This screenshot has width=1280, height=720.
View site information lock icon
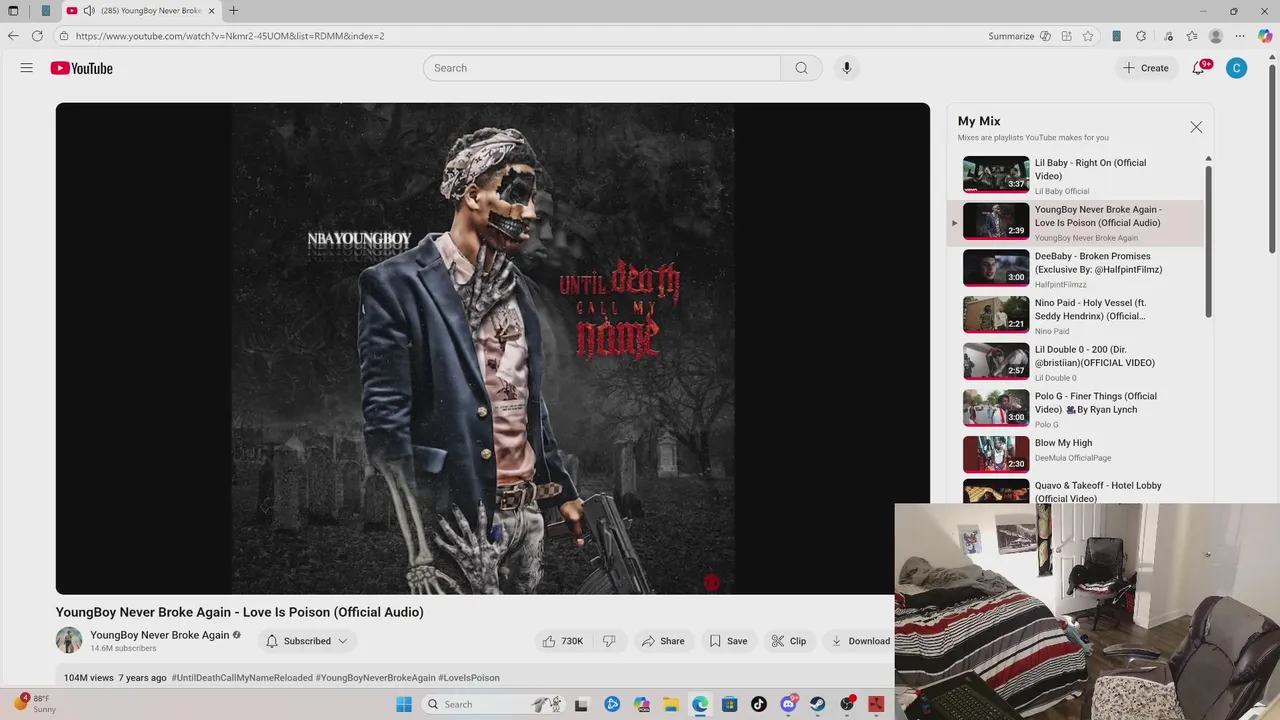(x=64, y=36)
